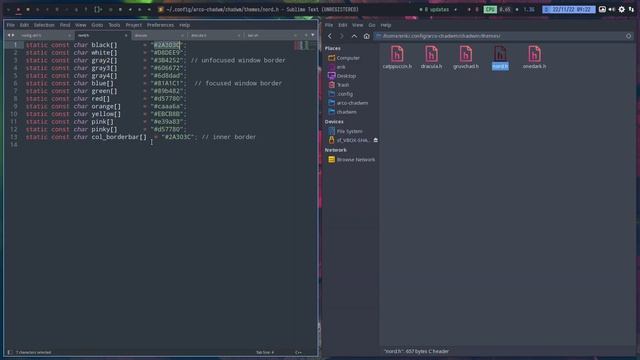The image size is (640, 360).
Task: Eject the sf_VBOX shared device
Action: [x=376, y=140]
